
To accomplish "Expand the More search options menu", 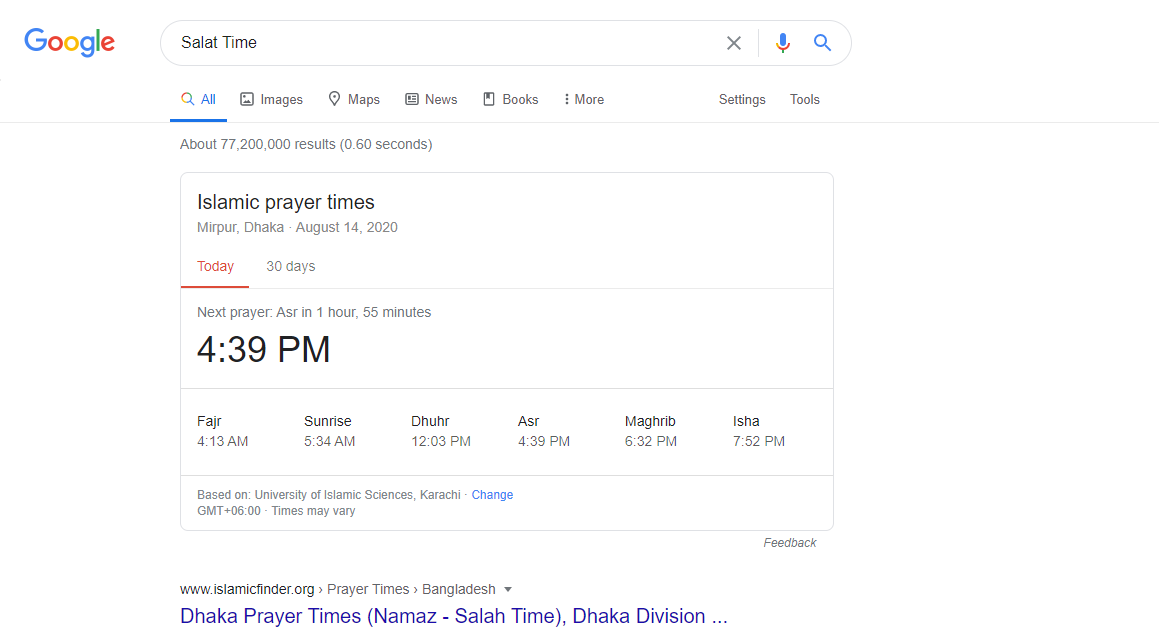I will click(x=583, y=100).
